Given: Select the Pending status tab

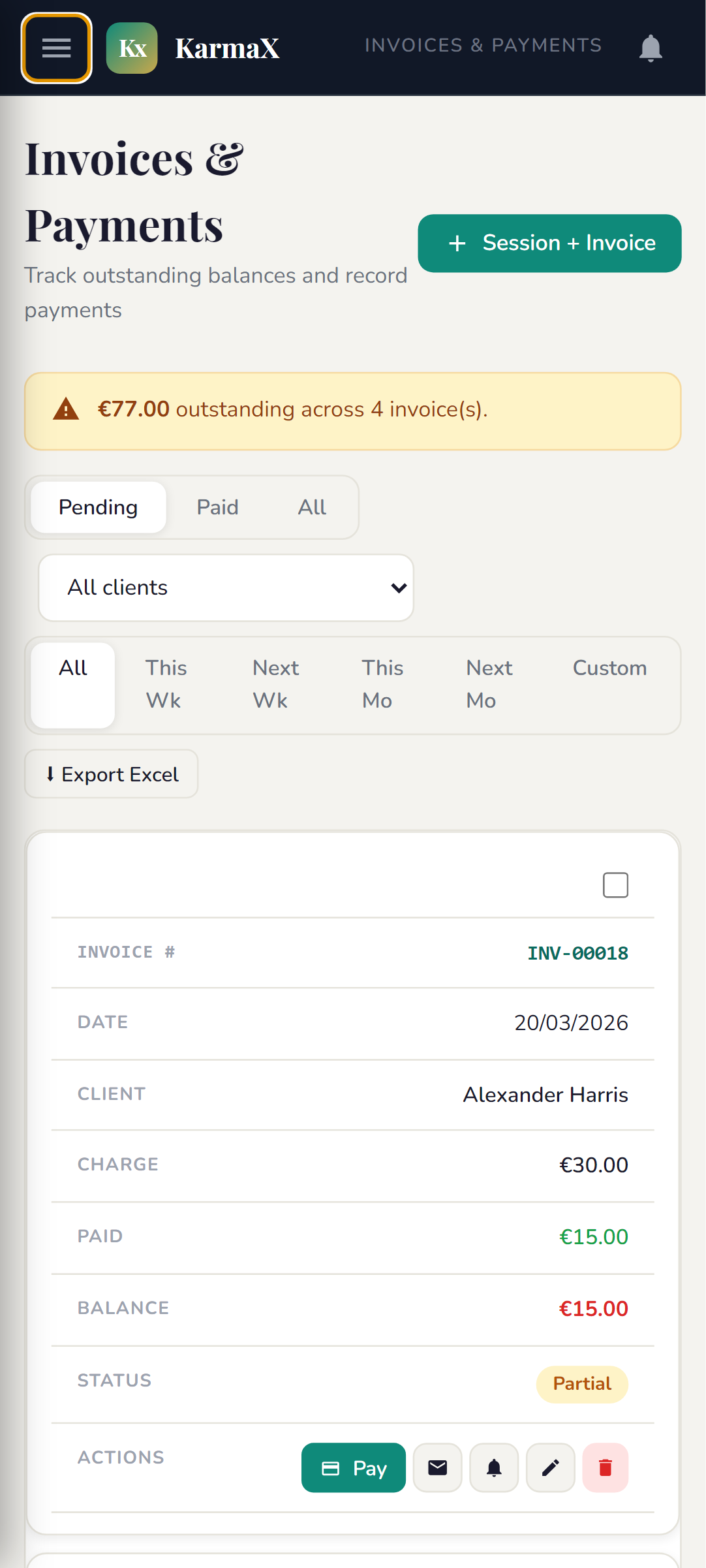Looking at the screenshot, I should coord(99,507).
